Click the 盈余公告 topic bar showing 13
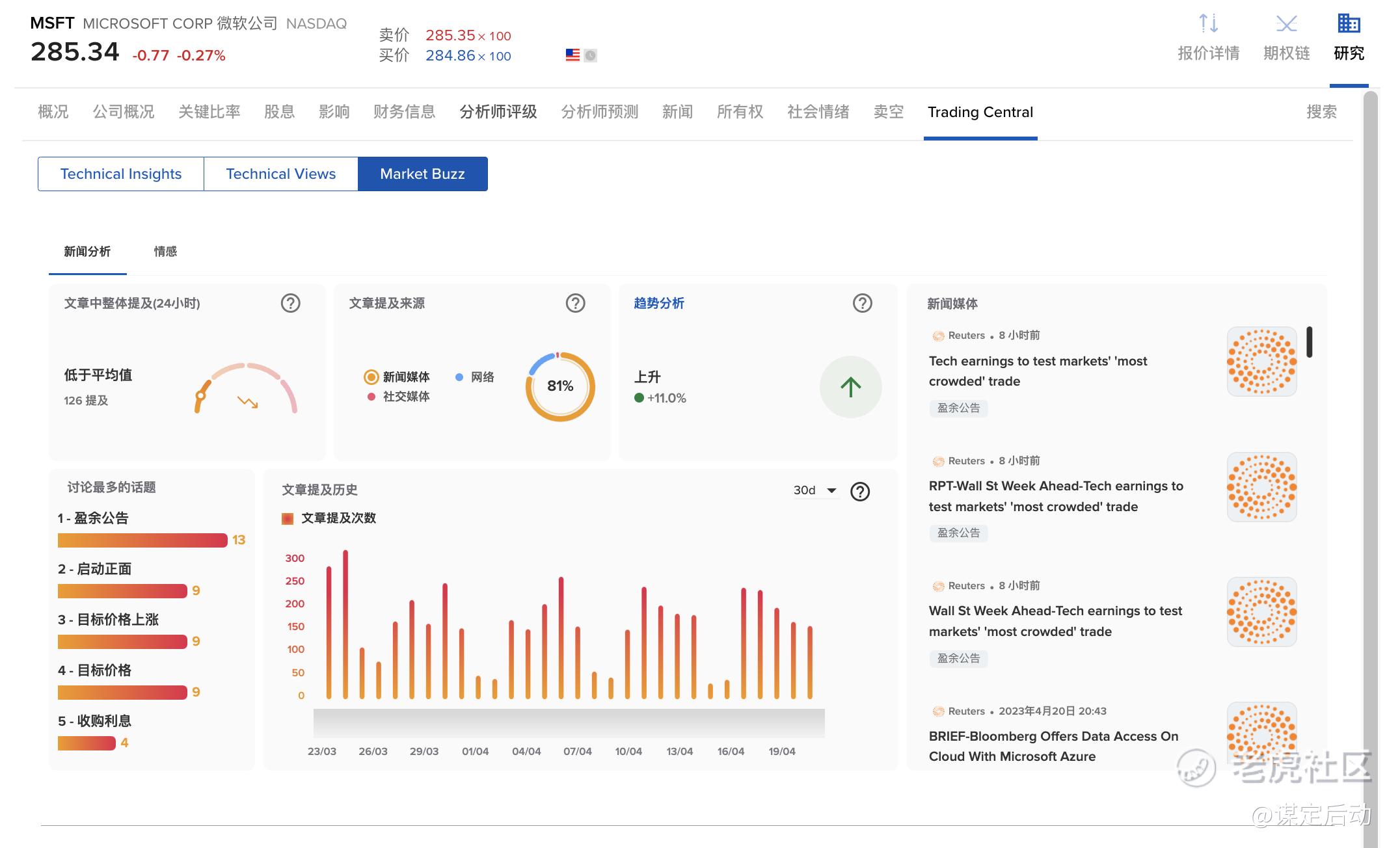The image size is (1400, 848). 142,540
